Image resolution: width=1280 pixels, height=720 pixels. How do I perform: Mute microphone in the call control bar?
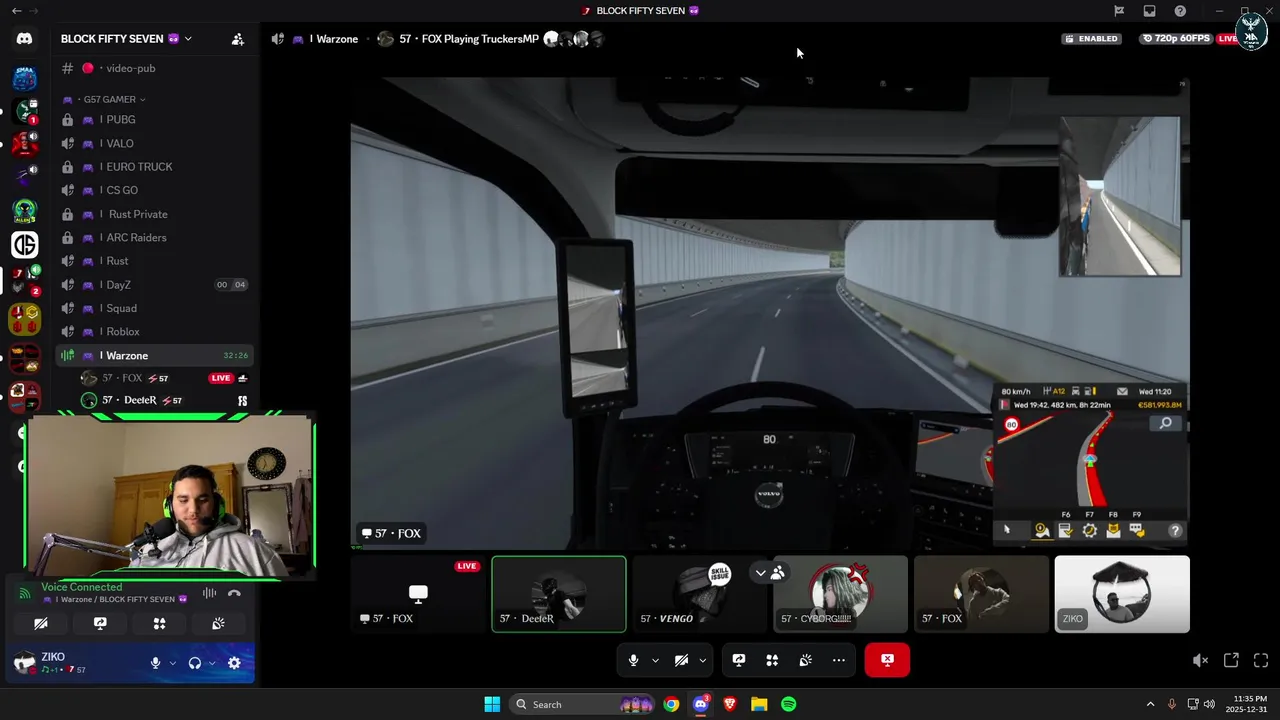(633, 660)
